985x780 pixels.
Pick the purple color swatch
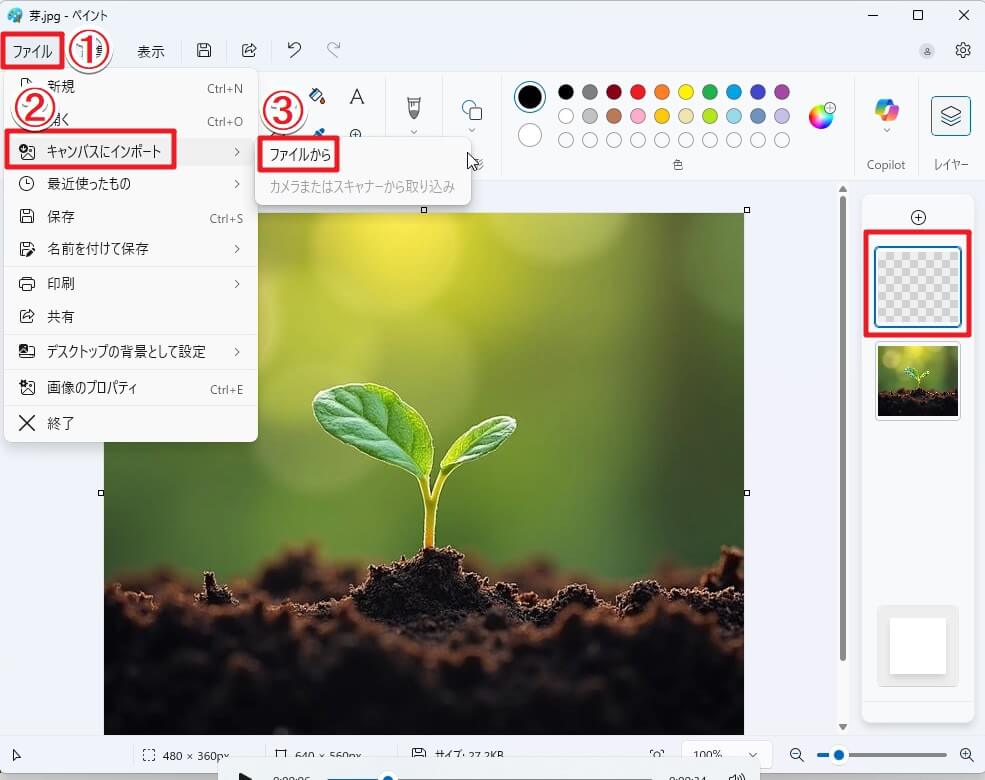[x=781, y=92]
